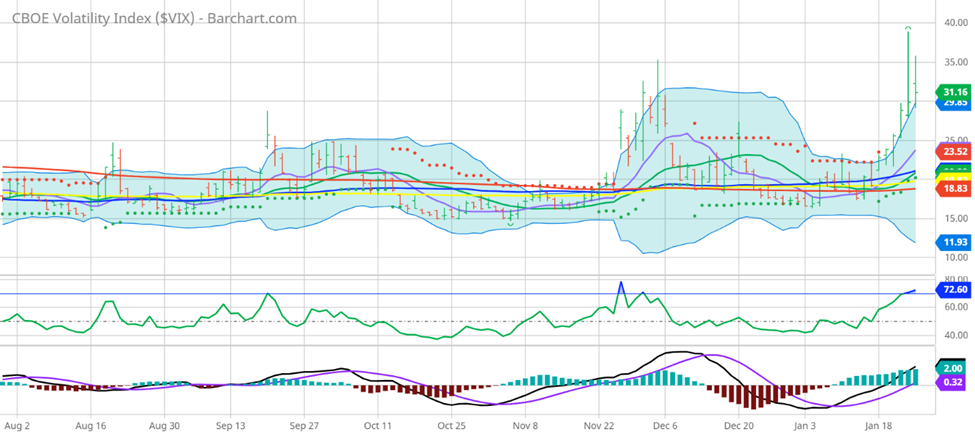Select the blue 29.85 upper band tag

954,104
